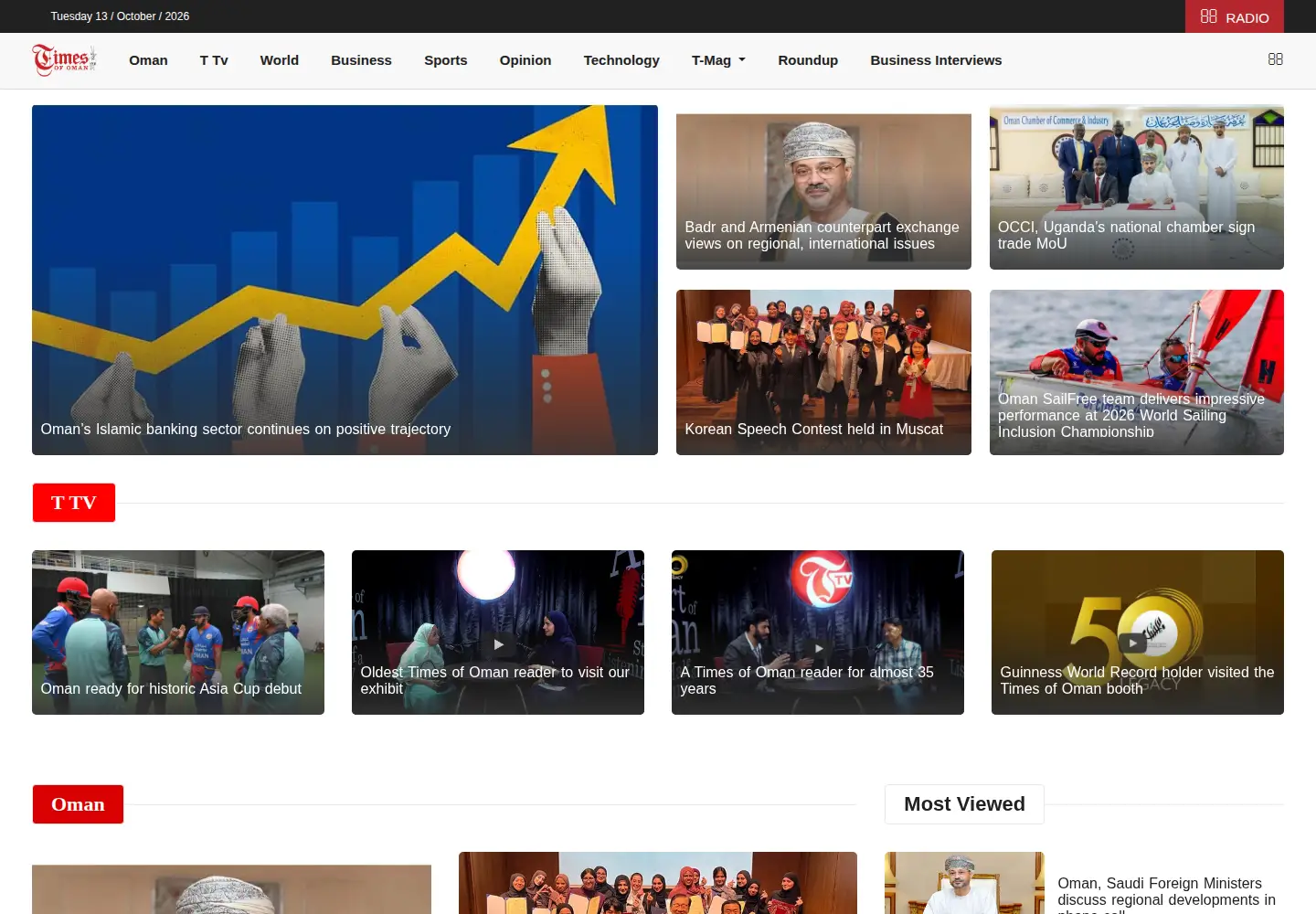Open the Opinion page

[525, 60]
